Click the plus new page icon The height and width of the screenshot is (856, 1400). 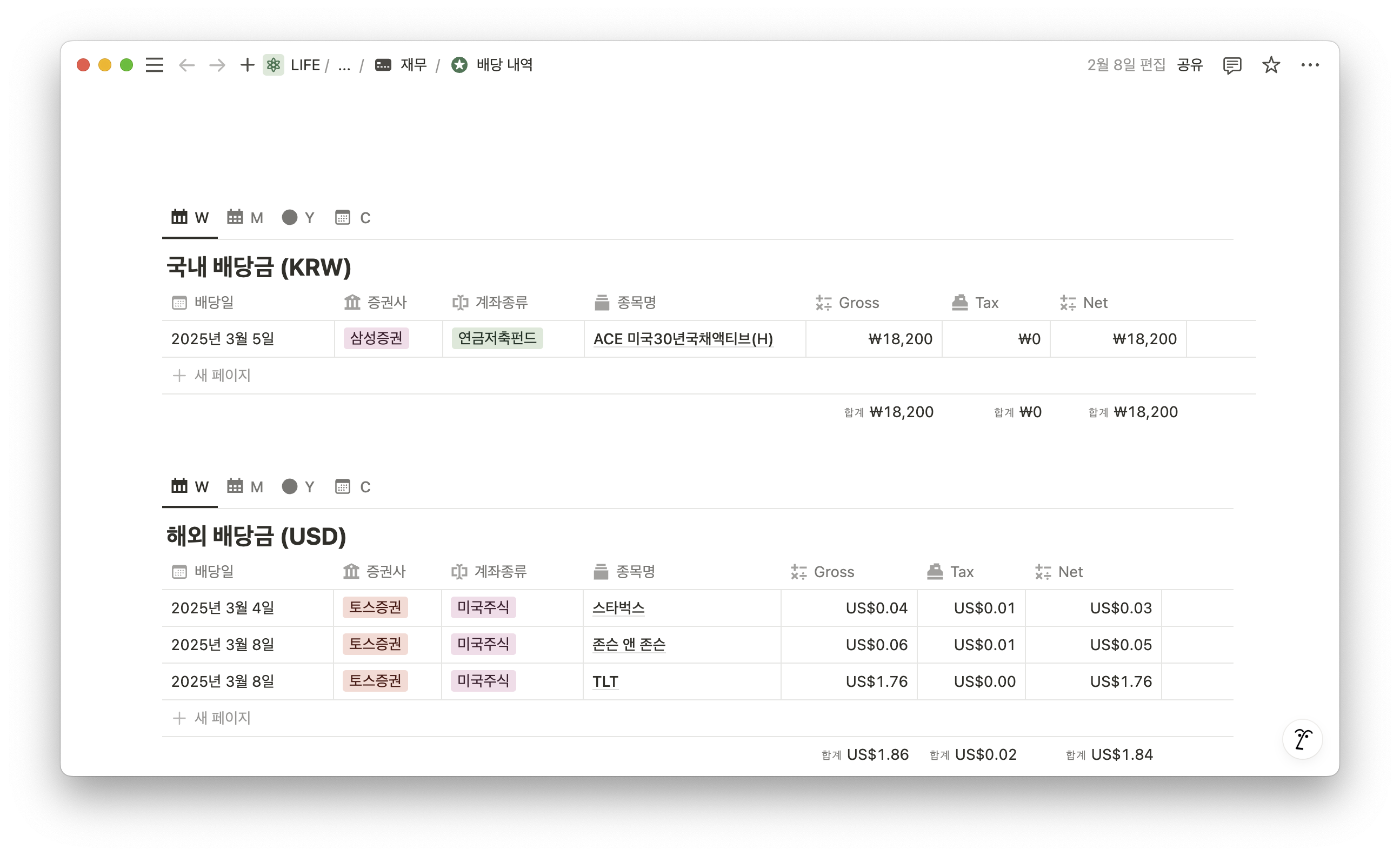coord(246,65)
